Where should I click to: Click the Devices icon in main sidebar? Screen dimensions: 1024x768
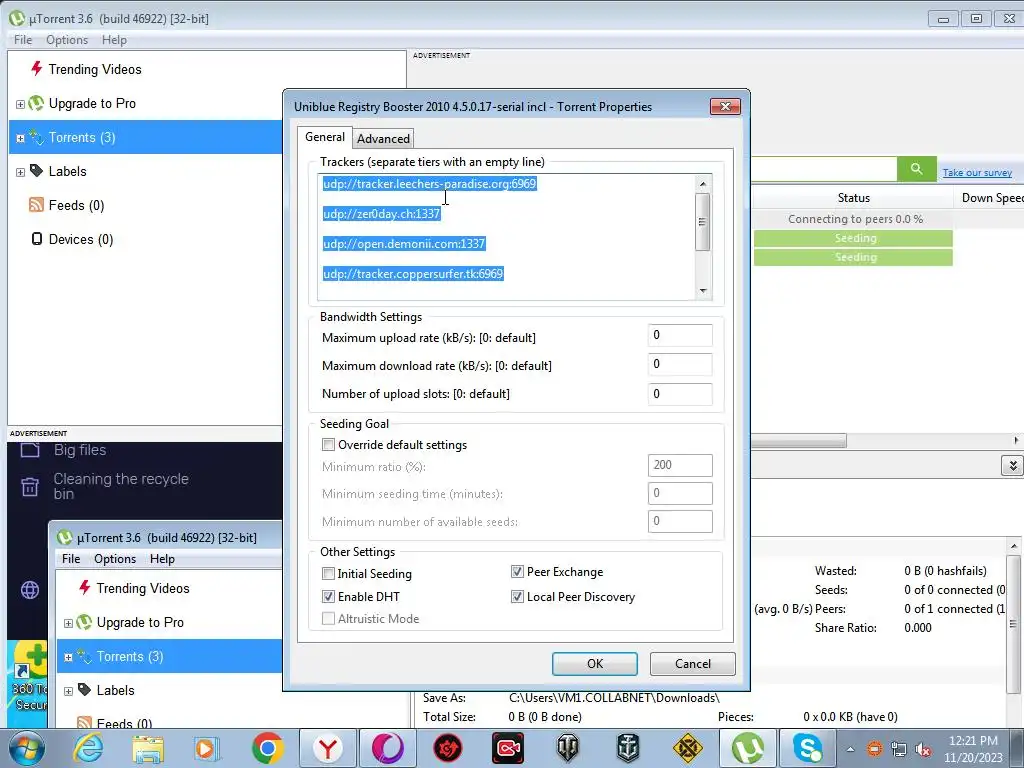pos(37,239)
